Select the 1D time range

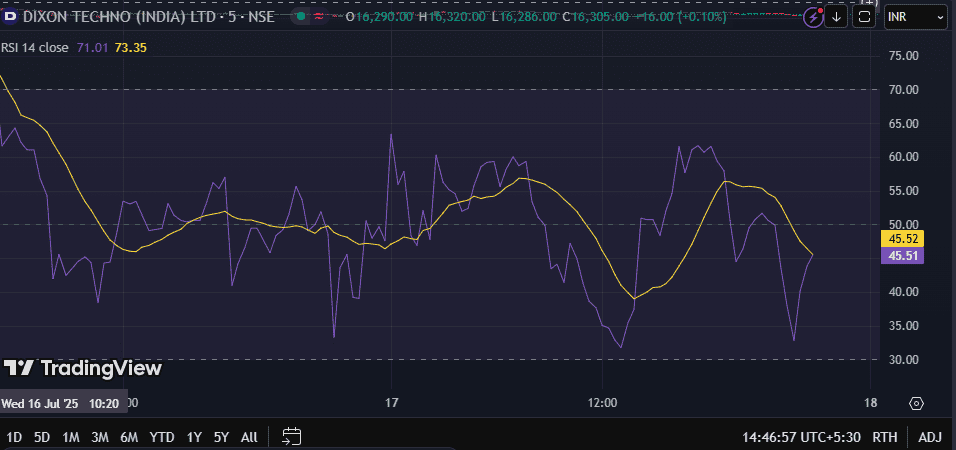14,437
